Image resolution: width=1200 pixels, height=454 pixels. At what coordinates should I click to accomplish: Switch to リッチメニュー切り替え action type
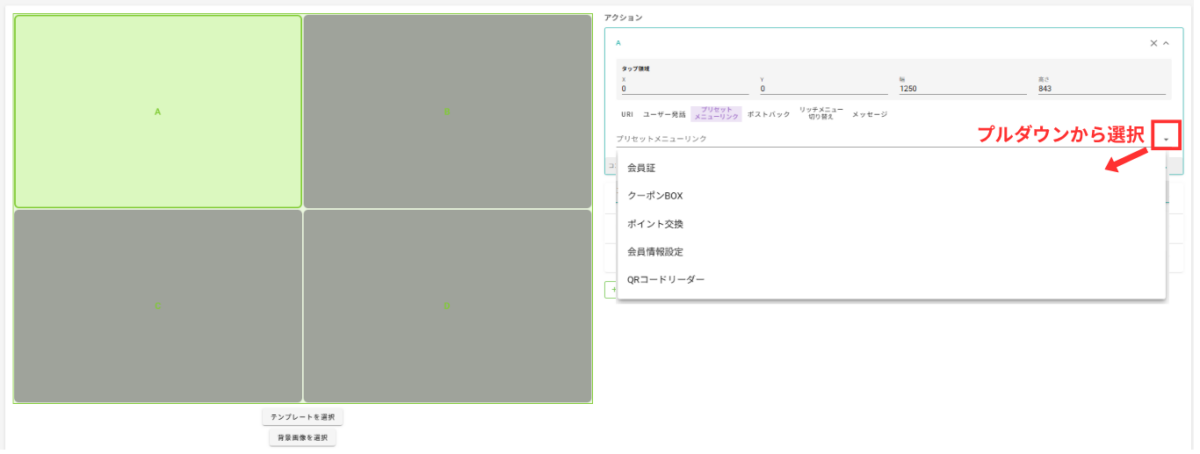click(x=821, y=114)
